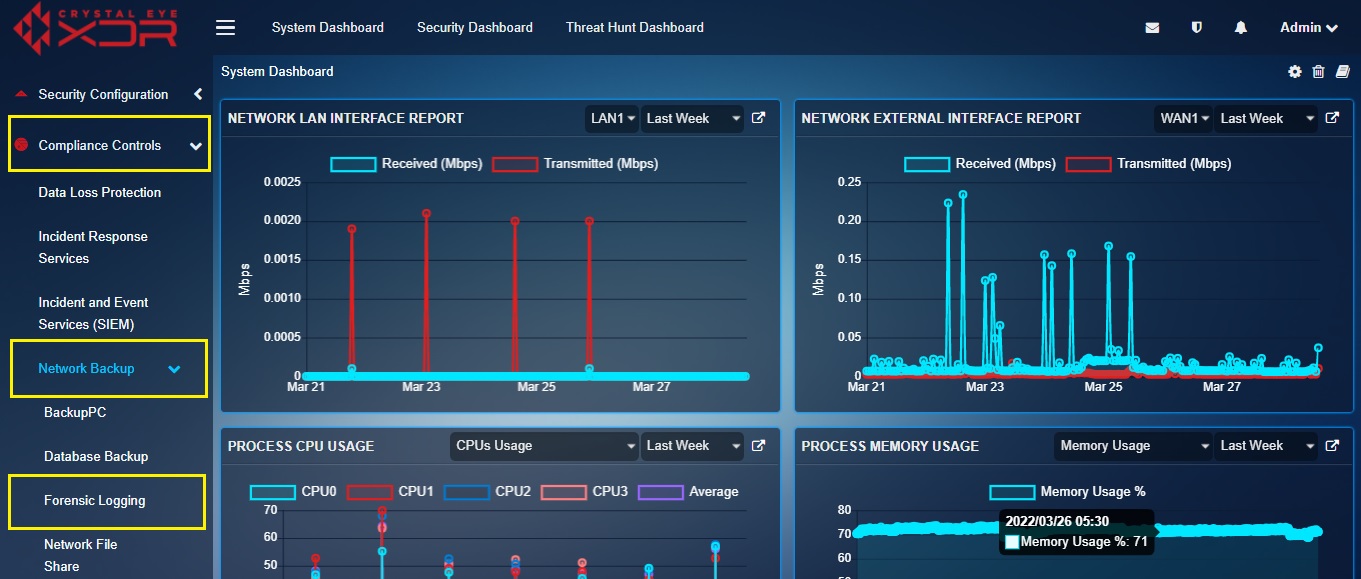Toggle Received (Mbps) legend in external chart
Screen dimensions: 1361x579
(980, 163)
